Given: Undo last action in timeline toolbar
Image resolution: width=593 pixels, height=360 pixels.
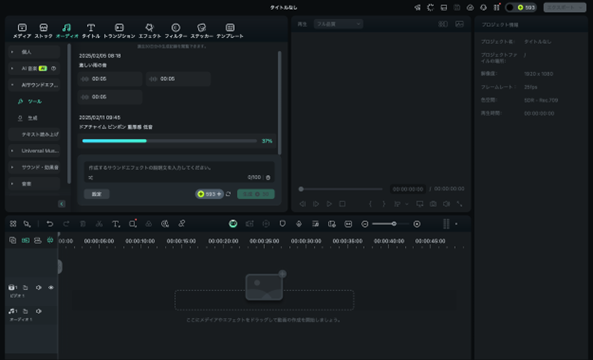Looking at the screenshot, I should 50,224.
